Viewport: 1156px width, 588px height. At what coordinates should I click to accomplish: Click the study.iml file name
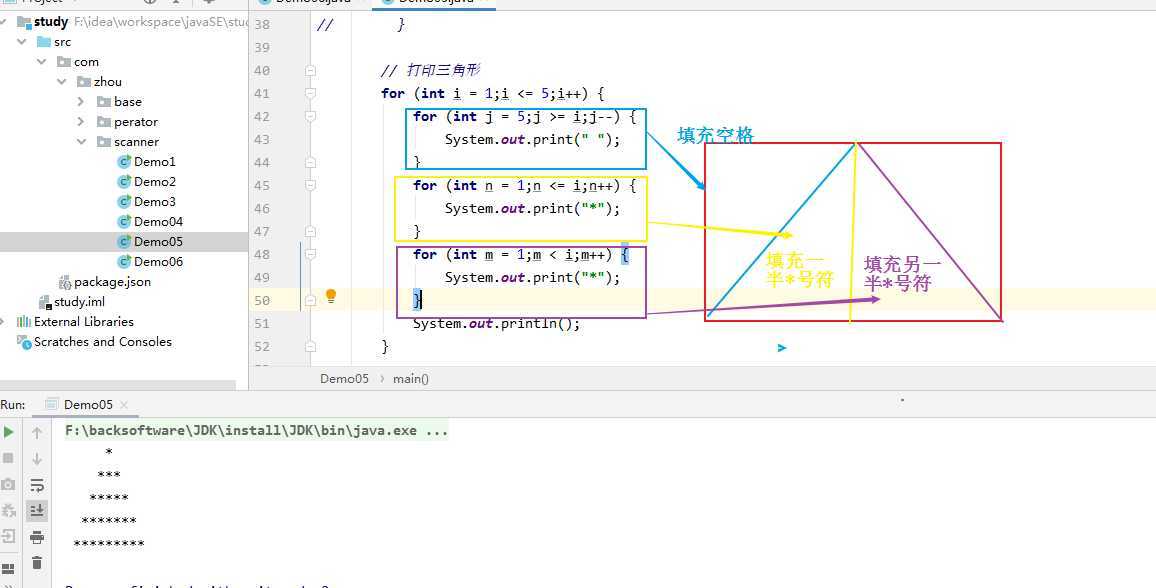80,302
